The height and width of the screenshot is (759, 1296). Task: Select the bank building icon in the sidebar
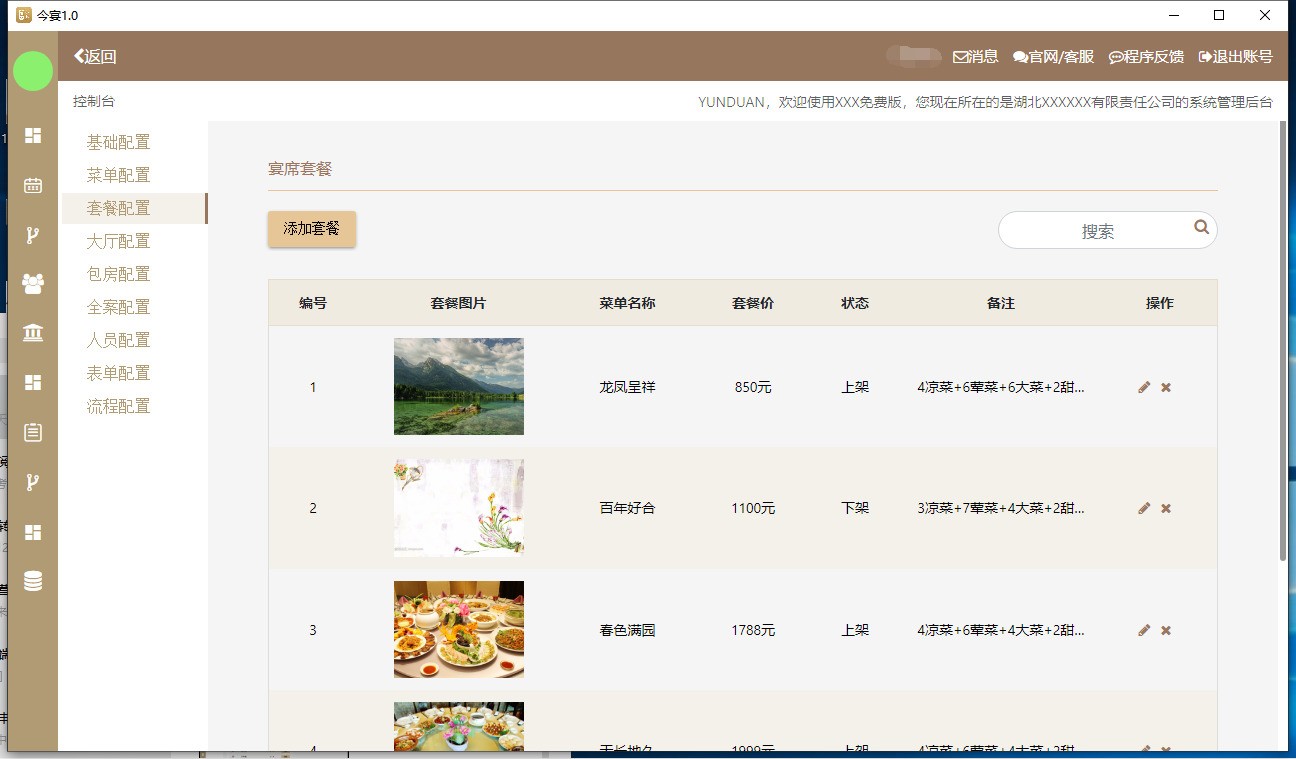tap(33, 333)
